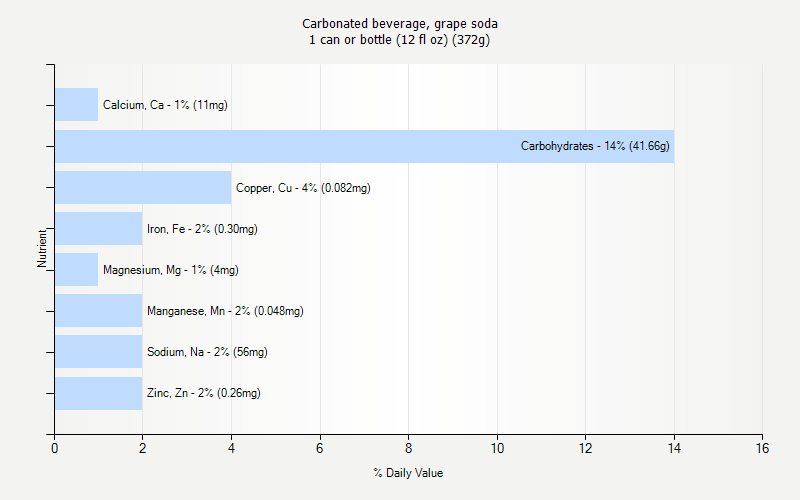Click label 'Copper, Cu - 4% (0.082mg)'
This screenshot has width=800, height=500.
point(303,188)
